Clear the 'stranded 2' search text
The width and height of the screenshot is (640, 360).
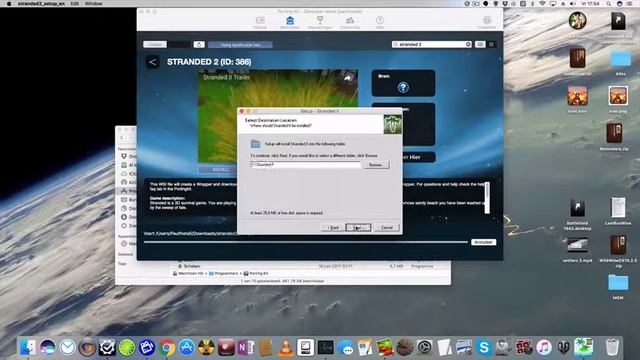pyautogui.click(x=468, y=44)
